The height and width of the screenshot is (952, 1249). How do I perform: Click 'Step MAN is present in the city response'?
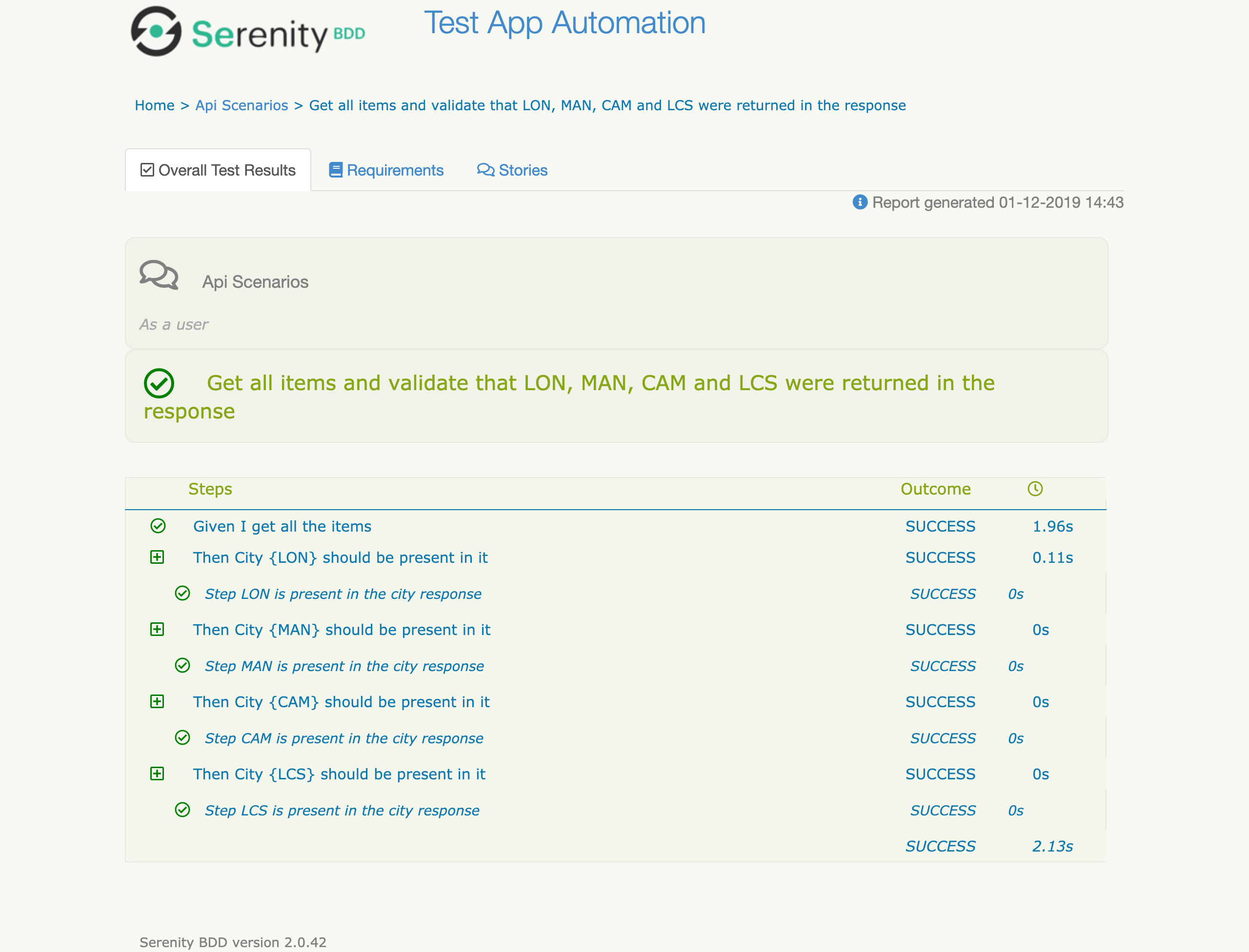pyautogui.click(x=344, y=666)
